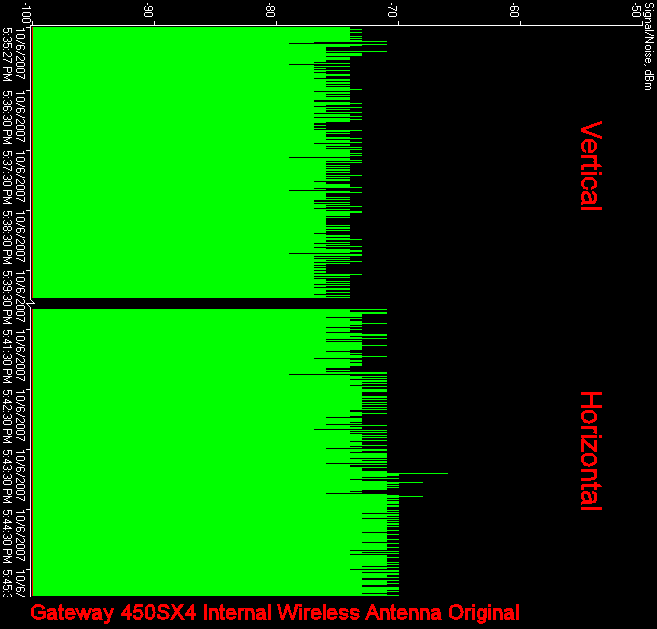Click the "5:42:30 PM" timestamp

click(x=7, y=417)
